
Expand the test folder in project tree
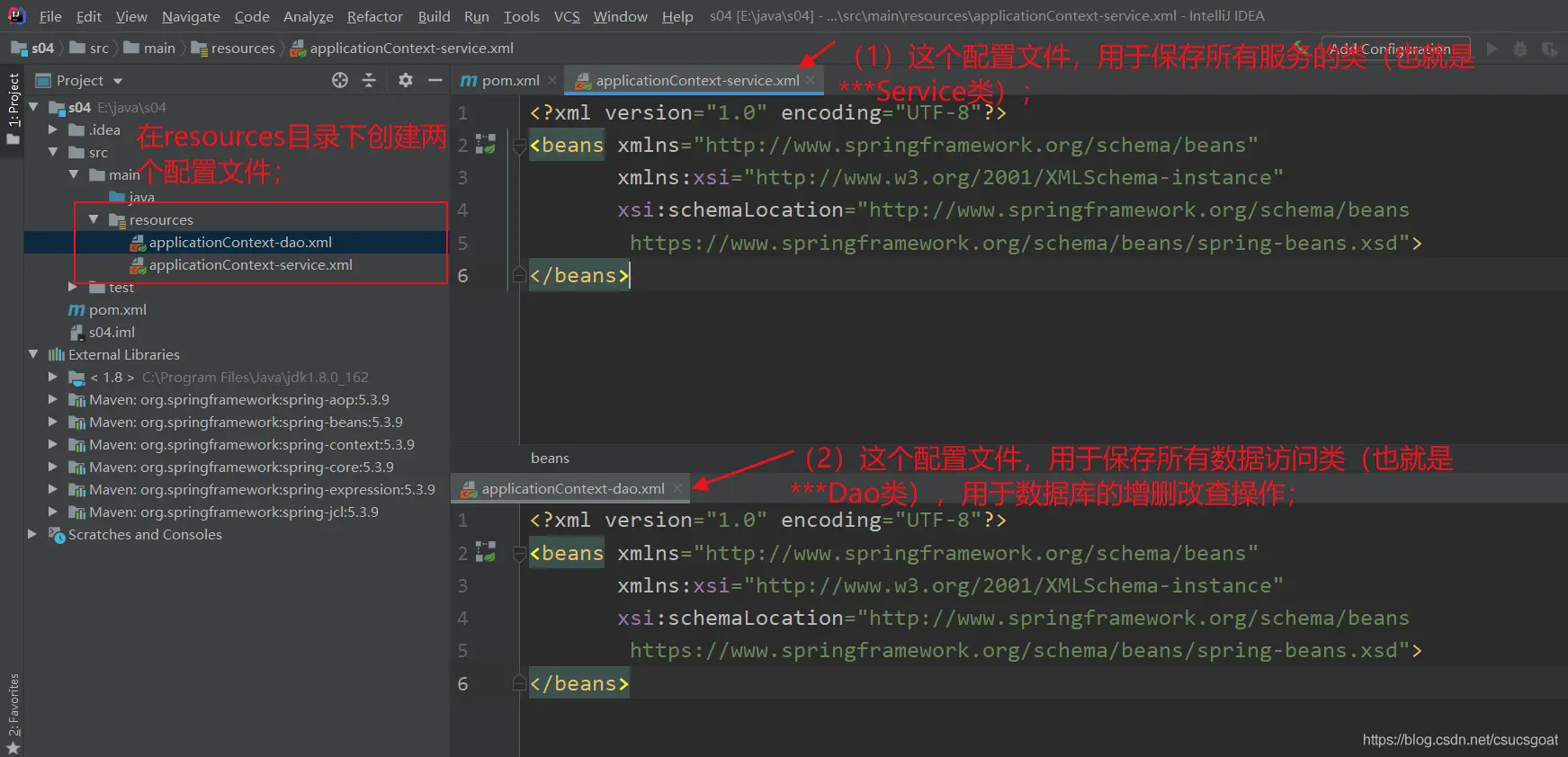click(x=74, y=287)
